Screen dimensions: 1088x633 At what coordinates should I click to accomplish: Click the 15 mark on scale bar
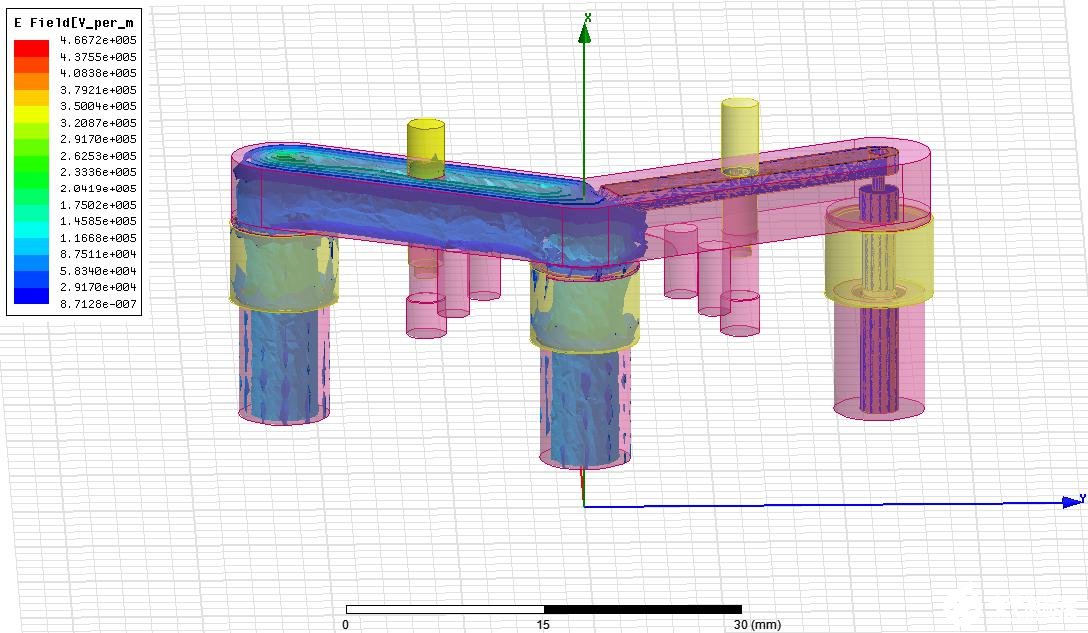point(543,625)
